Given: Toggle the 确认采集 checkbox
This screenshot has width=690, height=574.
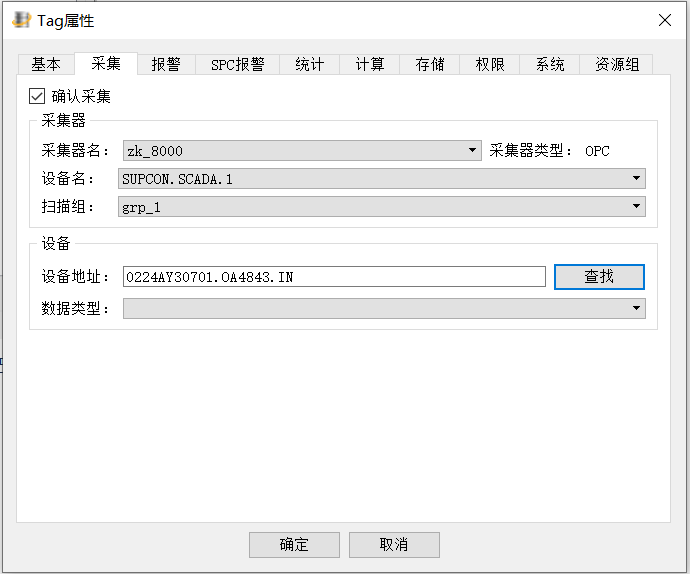Looking at the screenshot, I should (x=37, y=96).
